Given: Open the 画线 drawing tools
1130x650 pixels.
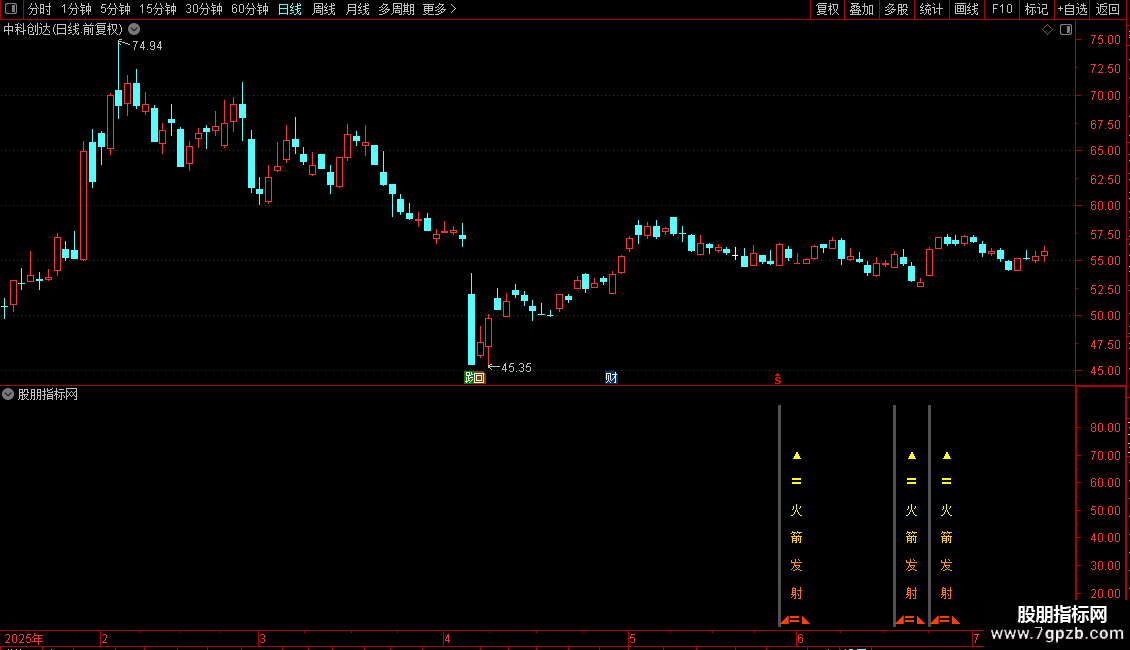Looking at the screenshot, I should [966, 9].
